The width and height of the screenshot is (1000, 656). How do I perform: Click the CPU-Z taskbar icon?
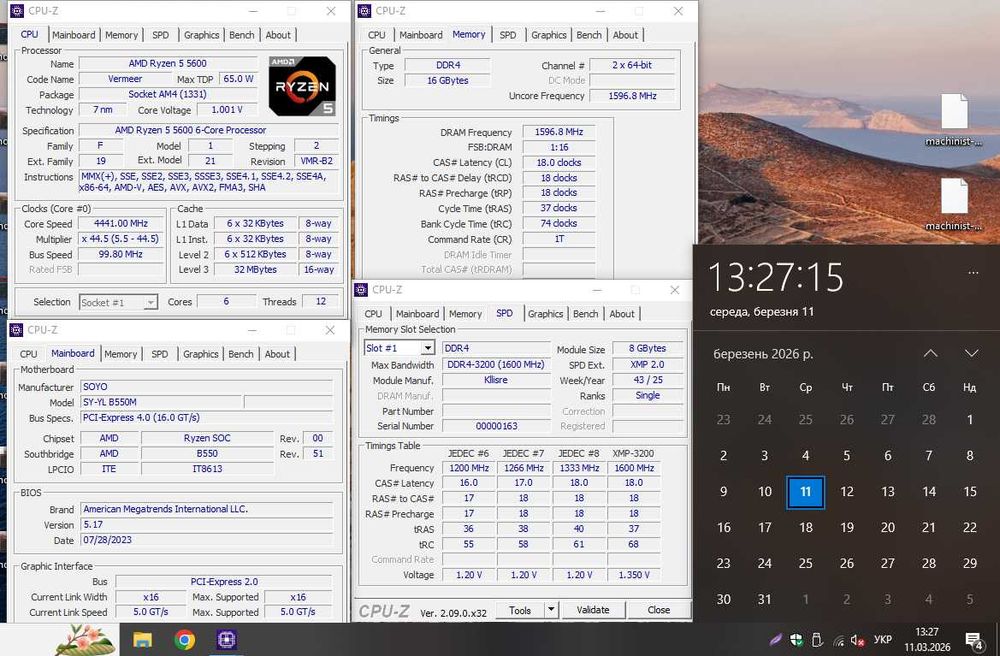(226, 639)
